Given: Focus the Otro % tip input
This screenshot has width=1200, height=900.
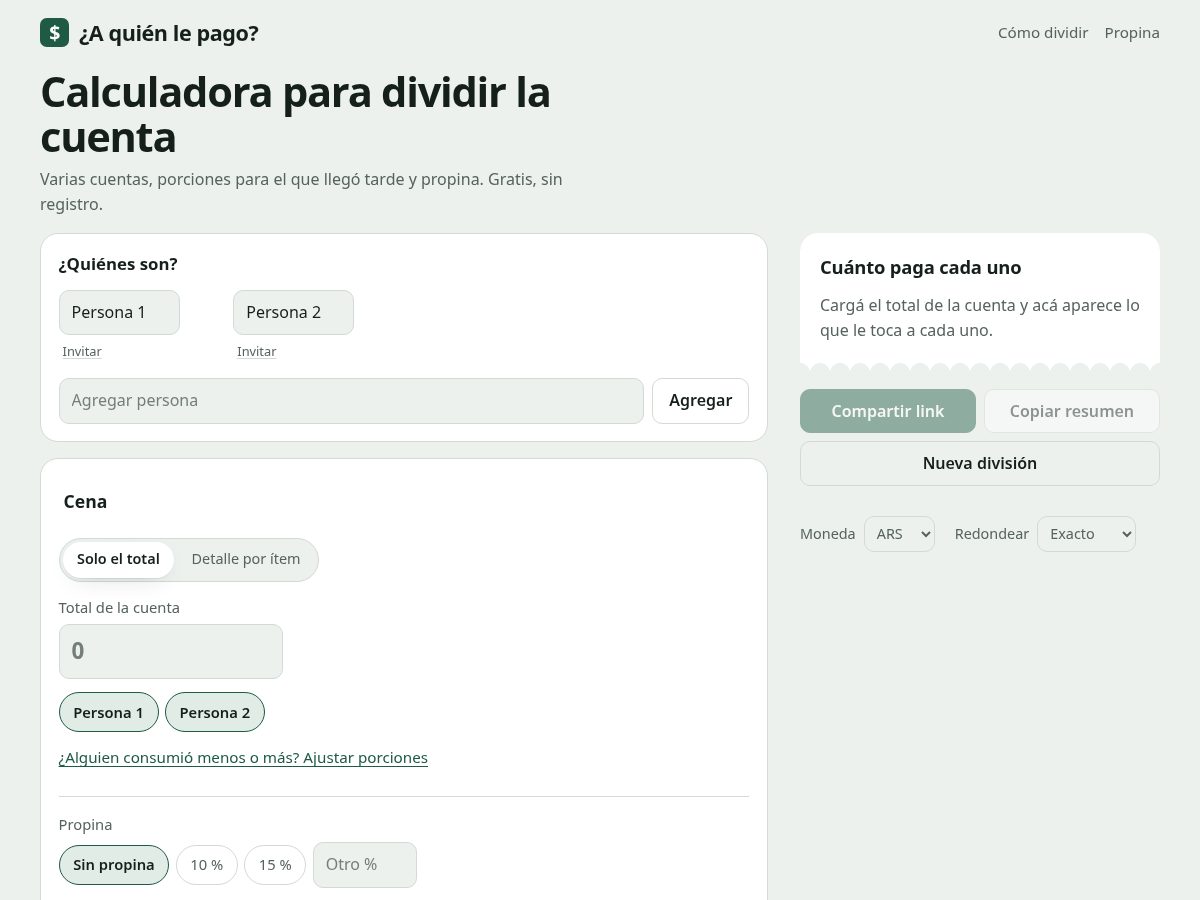Looking at the screenshot, I should [x=365, y=865].
